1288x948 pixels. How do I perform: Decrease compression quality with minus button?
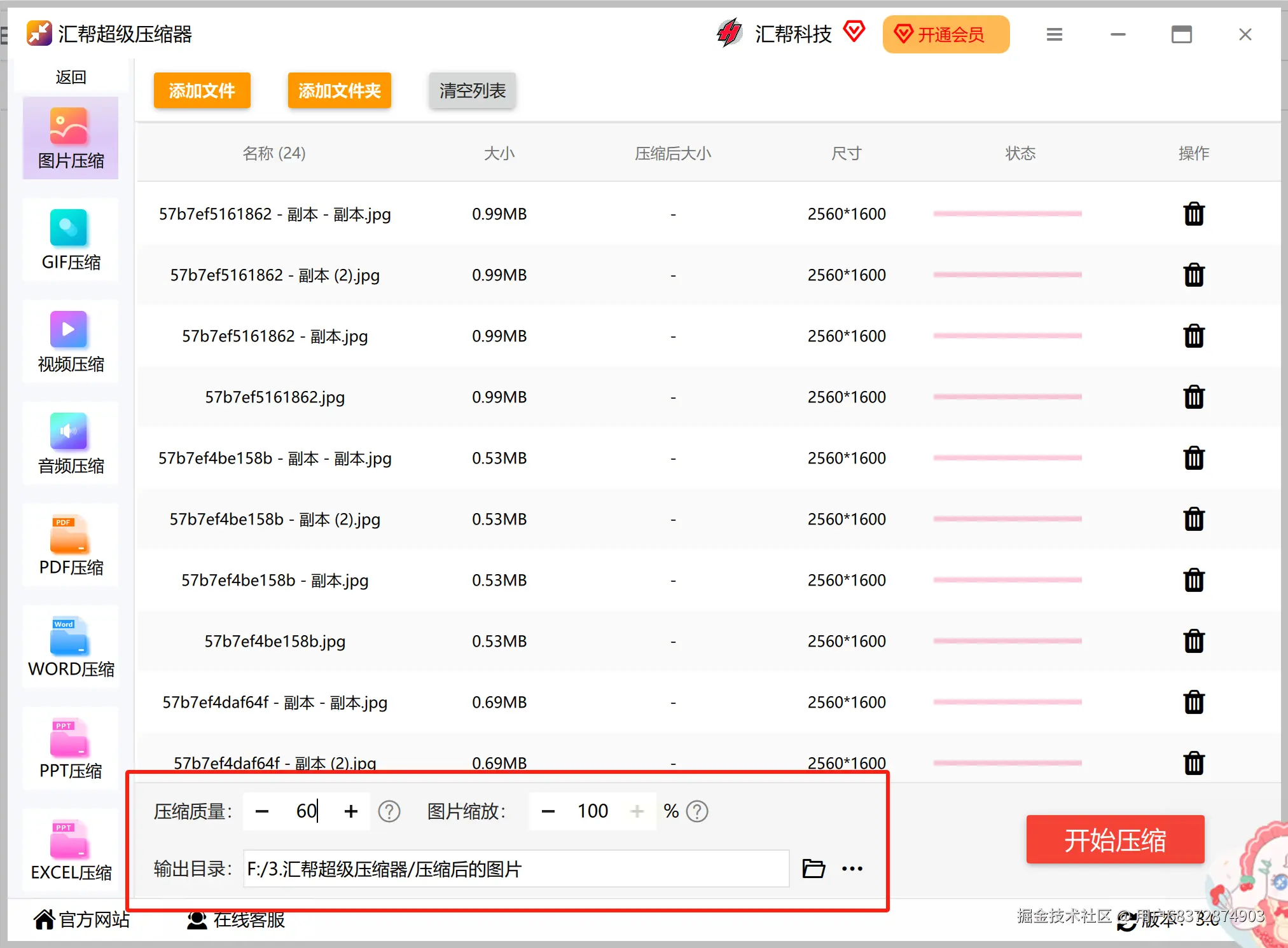[x=261, y=811]
